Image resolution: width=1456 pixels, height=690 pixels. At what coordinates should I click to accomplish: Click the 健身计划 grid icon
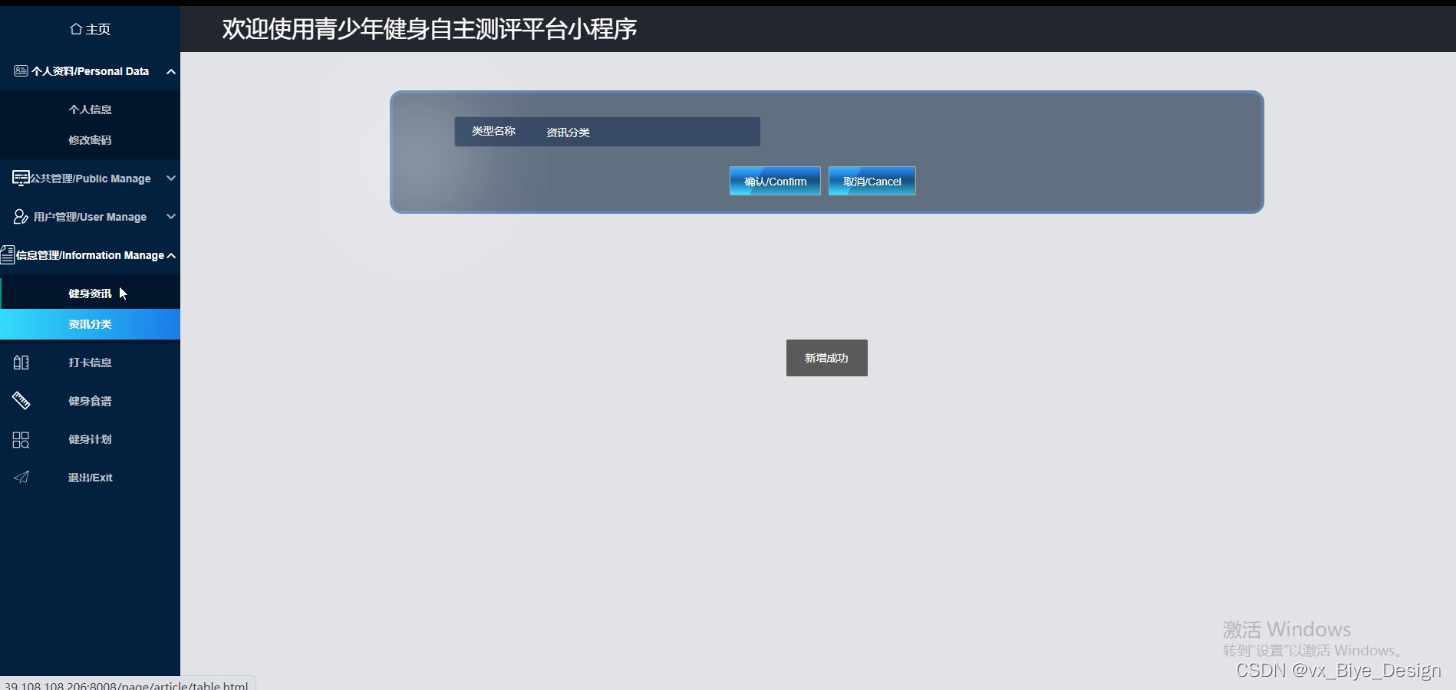[x=21, y=440]
